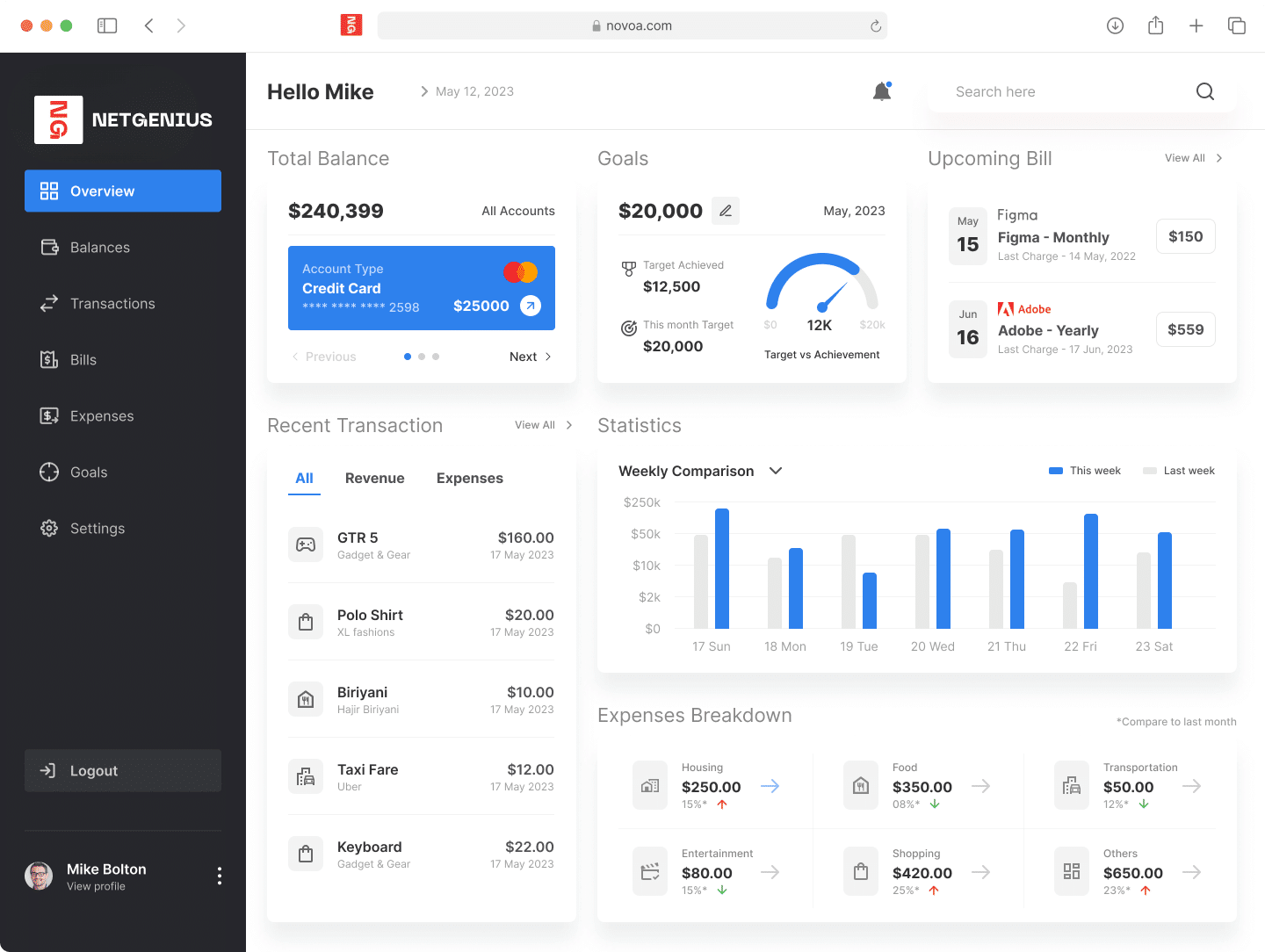Image resolution: width=1265 pixels, height=952 pixels.
Task: Click the search magnifier icon
Action: (x=1205, y=91)
